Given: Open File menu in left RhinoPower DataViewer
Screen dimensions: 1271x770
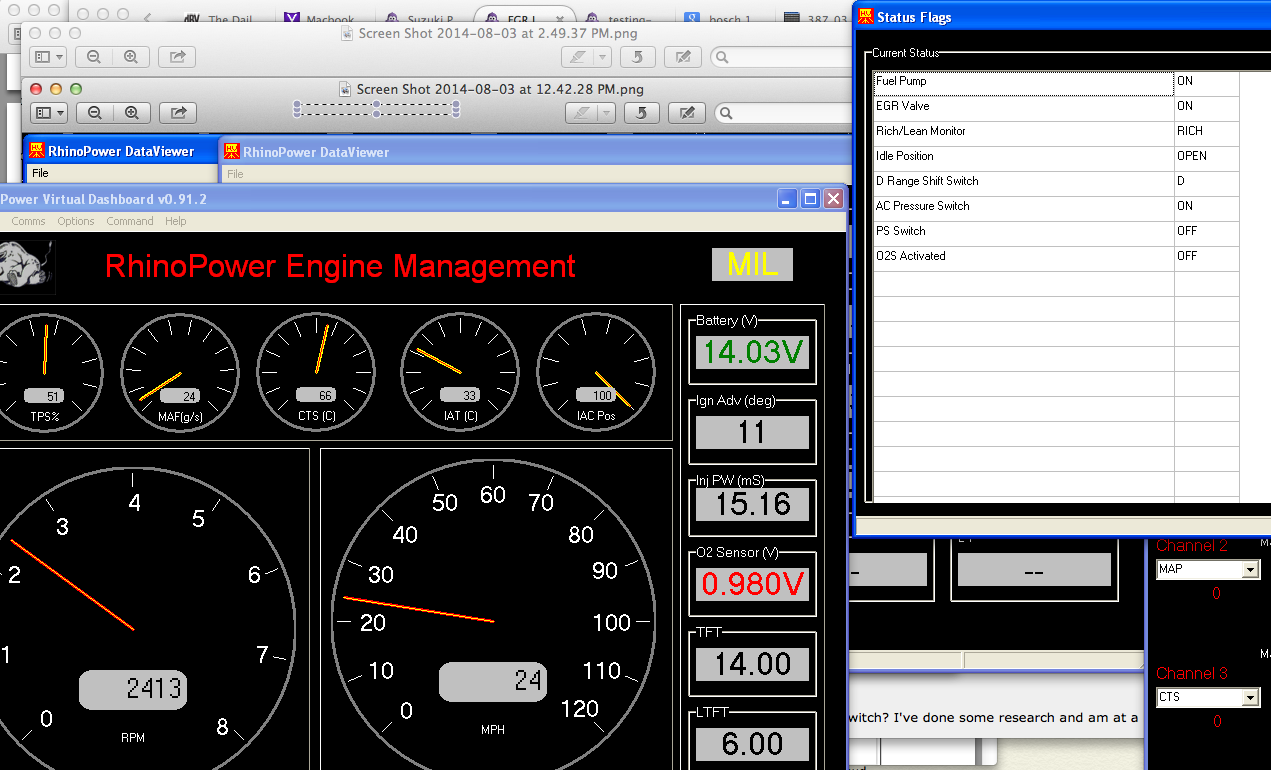Looking at the screenshot, I should [x=39, y=173].
